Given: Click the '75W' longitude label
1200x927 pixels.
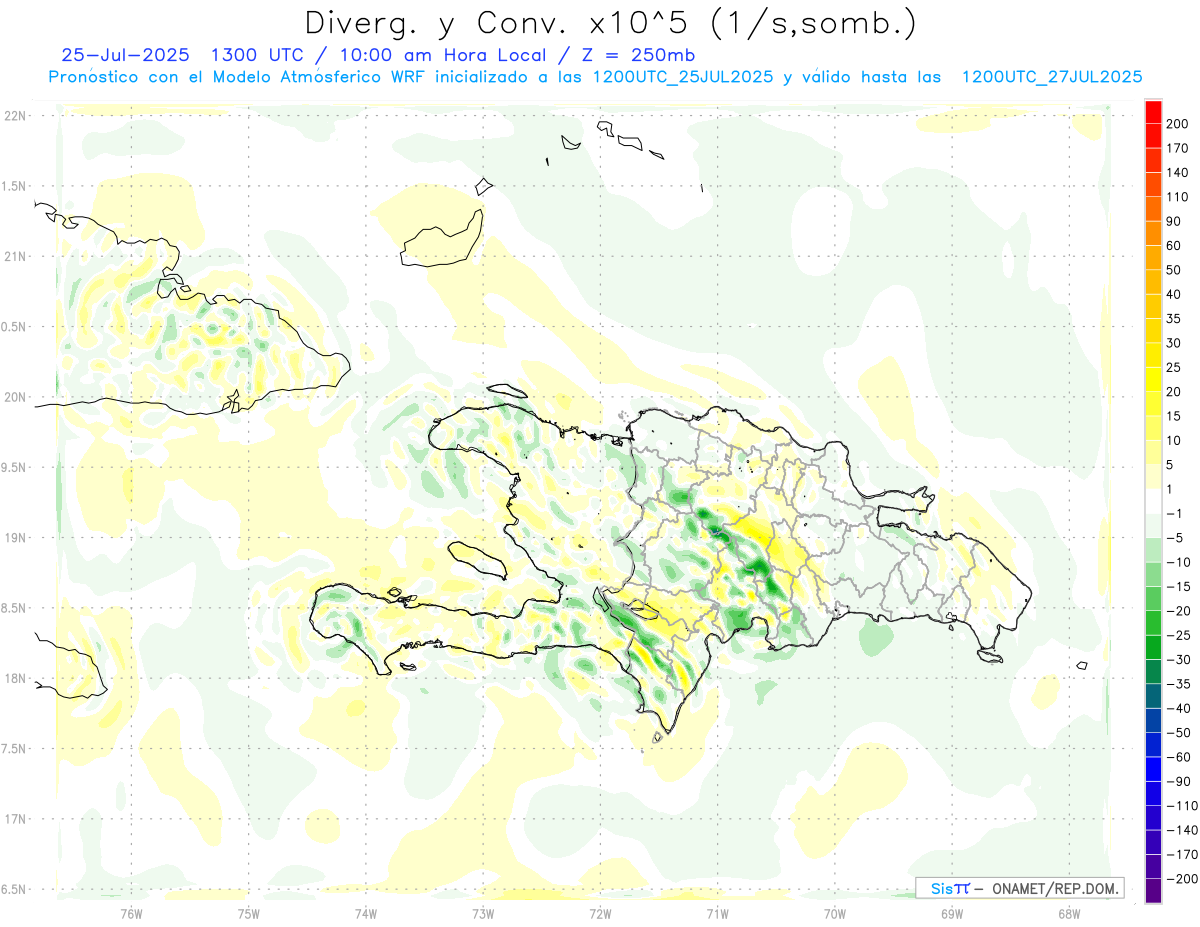Looking at the screenshot, I should click(x=248, y=914).
